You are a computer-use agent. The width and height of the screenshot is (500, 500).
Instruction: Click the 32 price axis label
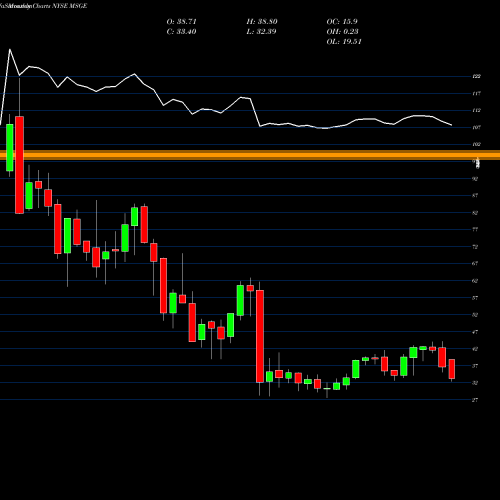pyautogui.click(x=475, y=383)
